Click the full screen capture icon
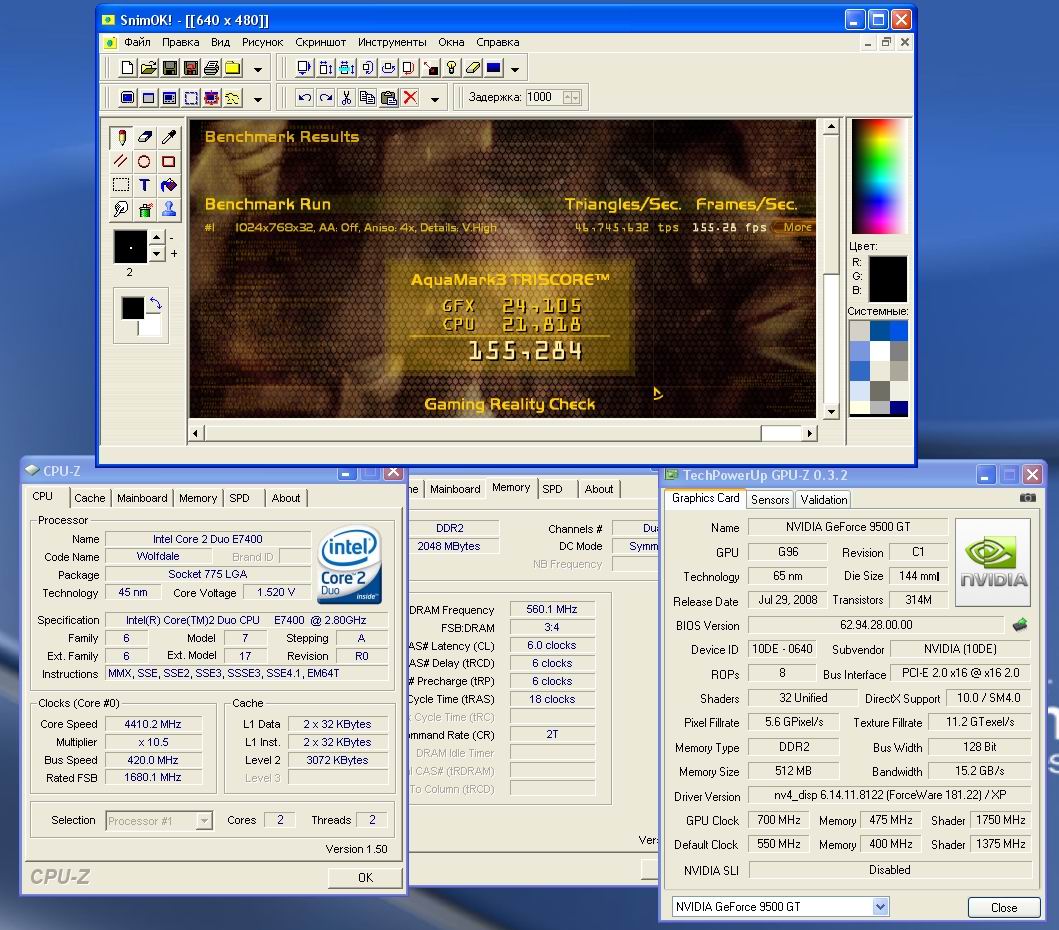This screenshot has height=930, width=1059. (128, 98)
